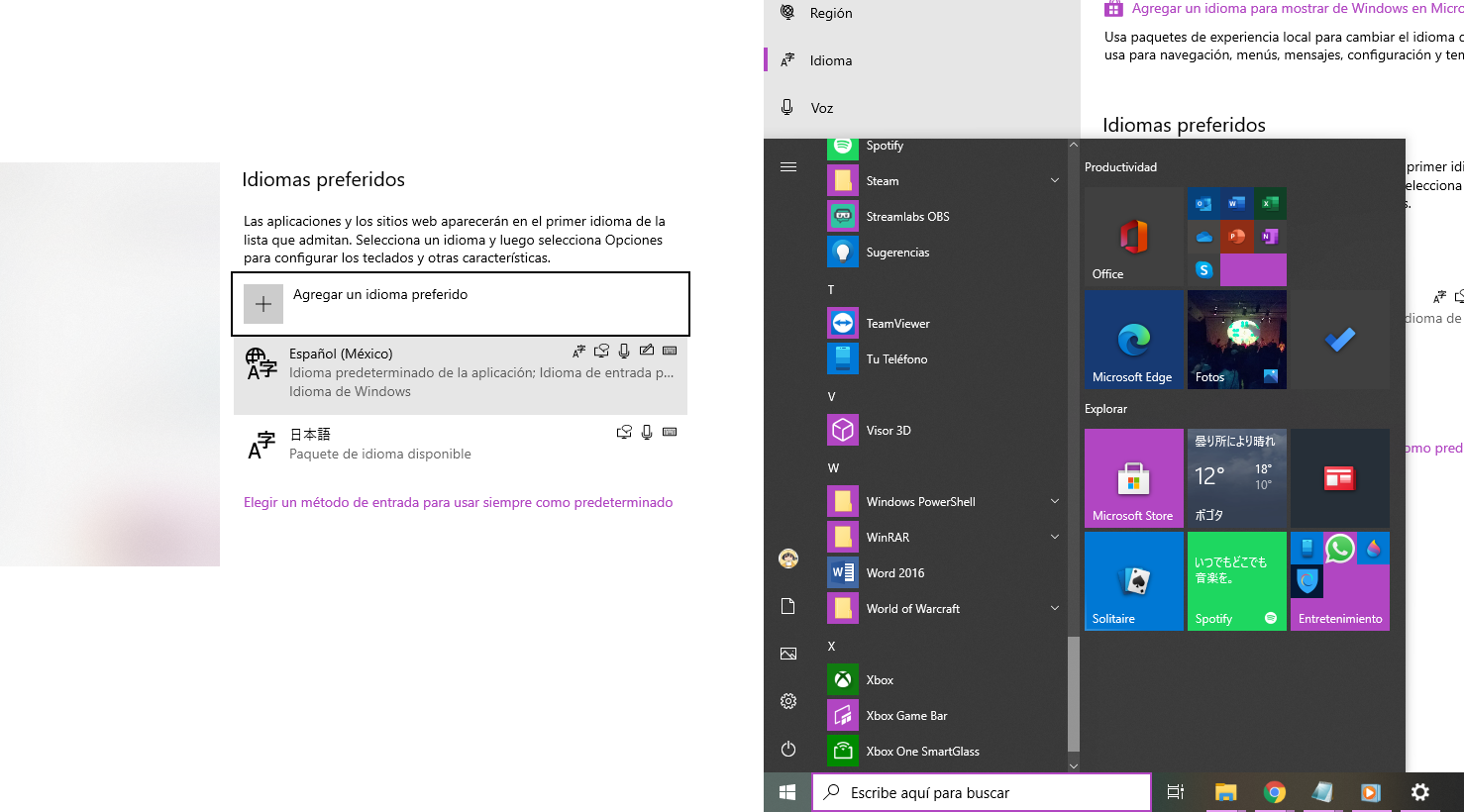Screen dimensions: 1464x812
Task: Launch Xbox One SmartGlass
Action: 945,752
